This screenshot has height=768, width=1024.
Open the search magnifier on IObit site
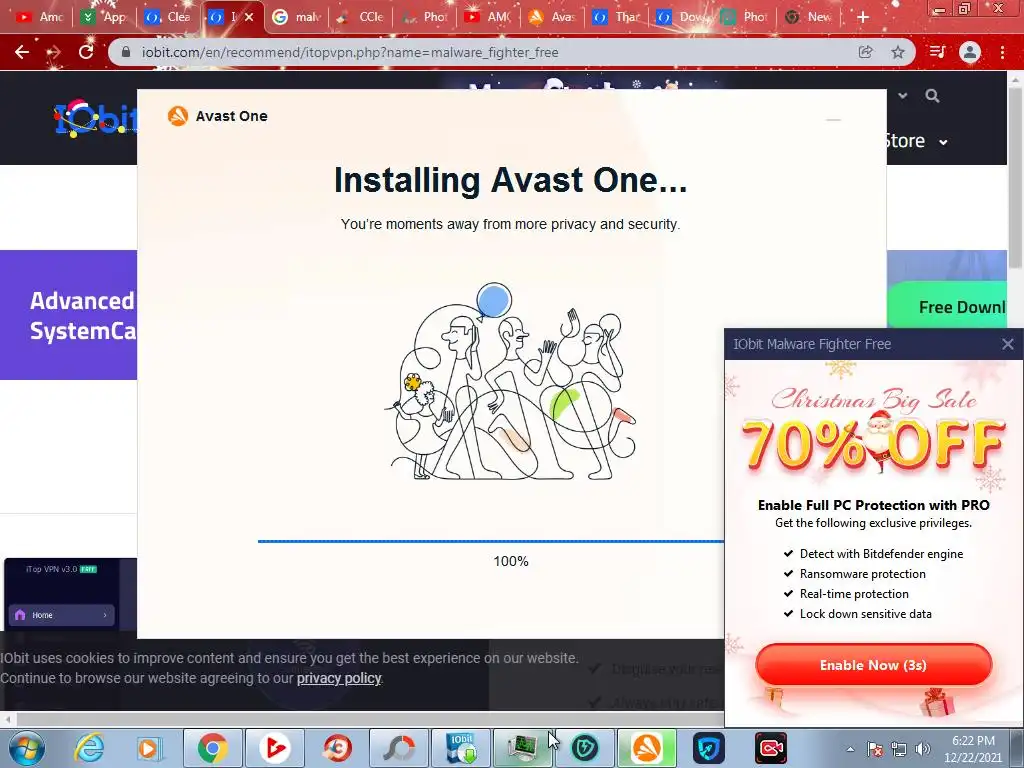pyautogui.click(x=932, y=96)
